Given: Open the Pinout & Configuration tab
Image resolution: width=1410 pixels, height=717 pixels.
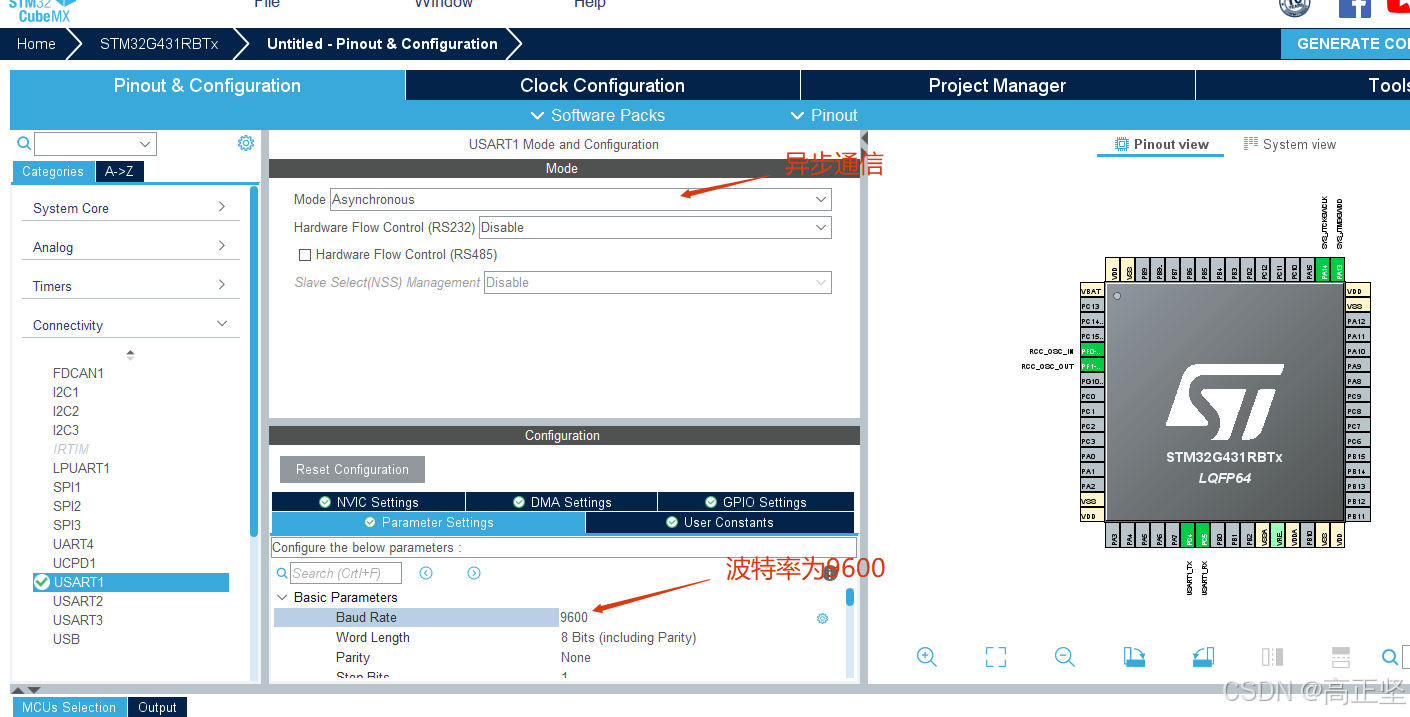Looking at the screenshot, I should [x=207, y=86].
